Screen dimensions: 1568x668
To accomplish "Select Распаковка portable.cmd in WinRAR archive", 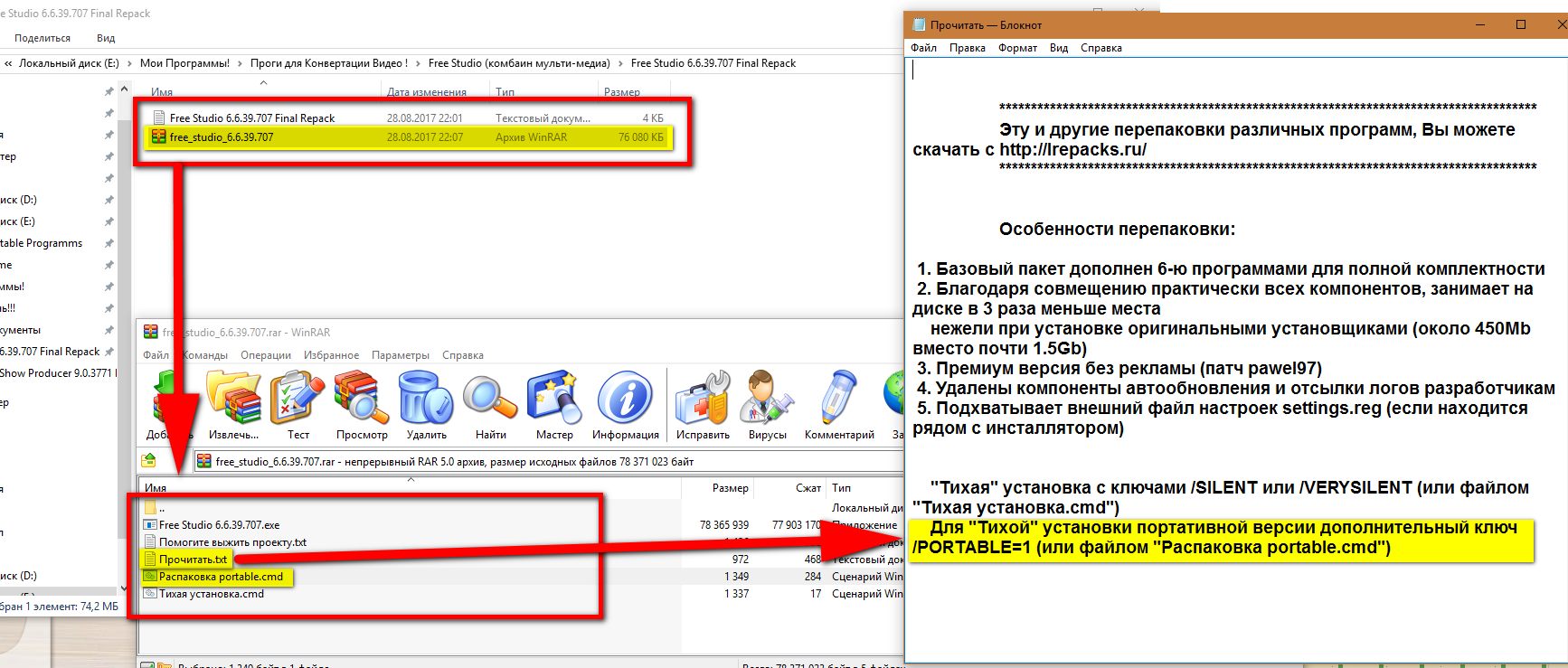I will point(221,577).
